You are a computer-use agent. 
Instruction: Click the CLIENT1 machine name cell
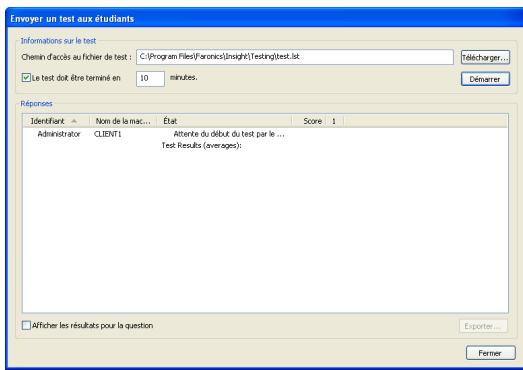(107, 134)
